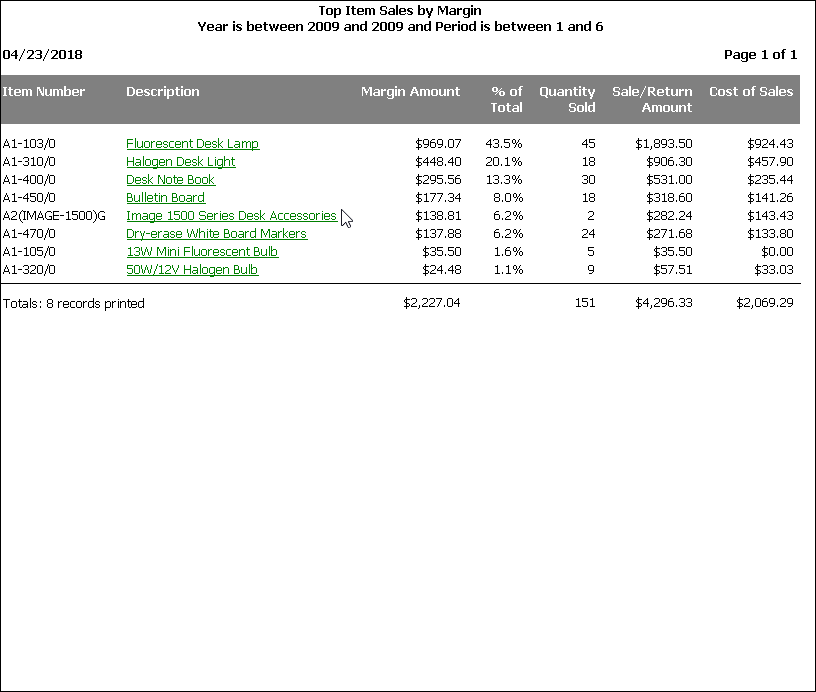
Task: Click margin amount $137.88
Action: [x=438, y=234]
